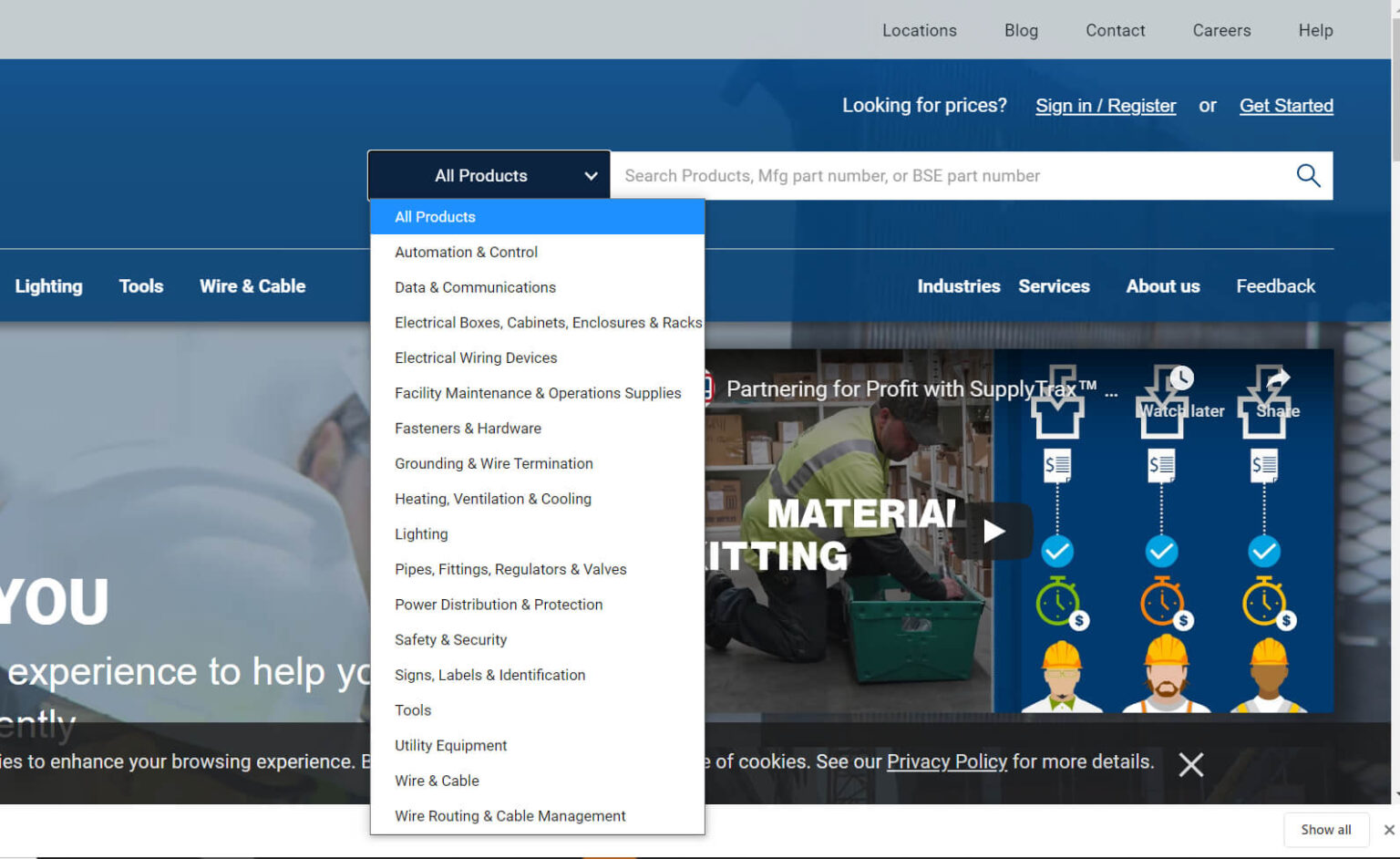Open the Services menu

1054,286
